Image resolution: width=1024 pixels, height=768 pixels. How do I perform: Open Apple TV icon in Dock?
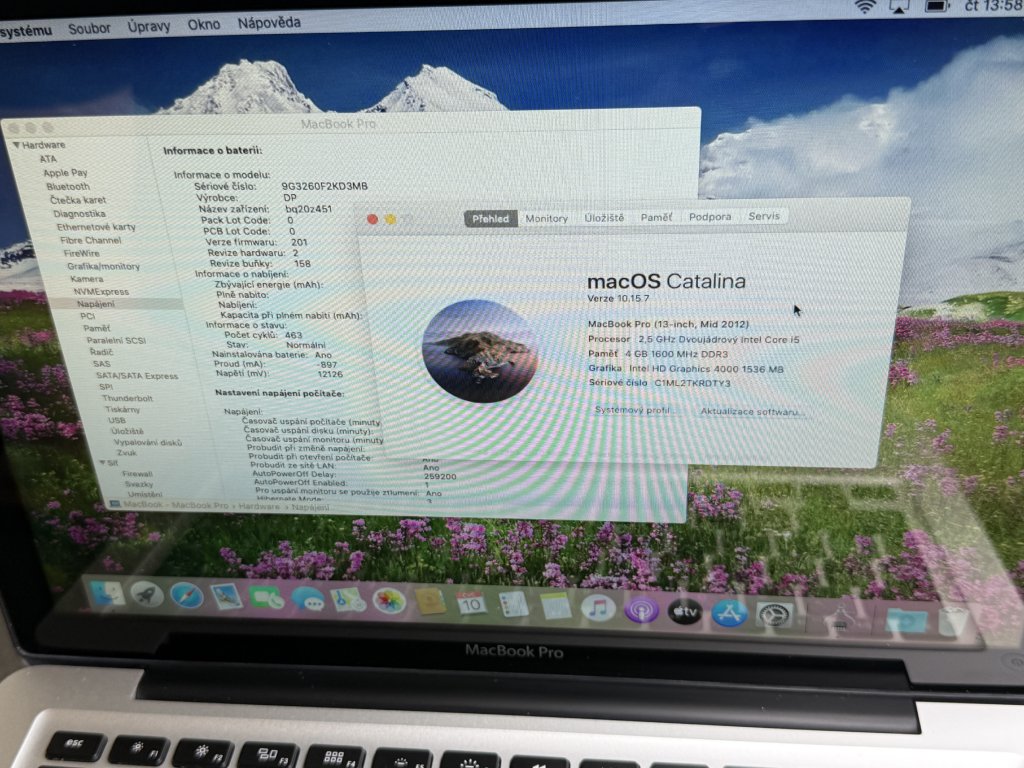(x=685, y=612)
